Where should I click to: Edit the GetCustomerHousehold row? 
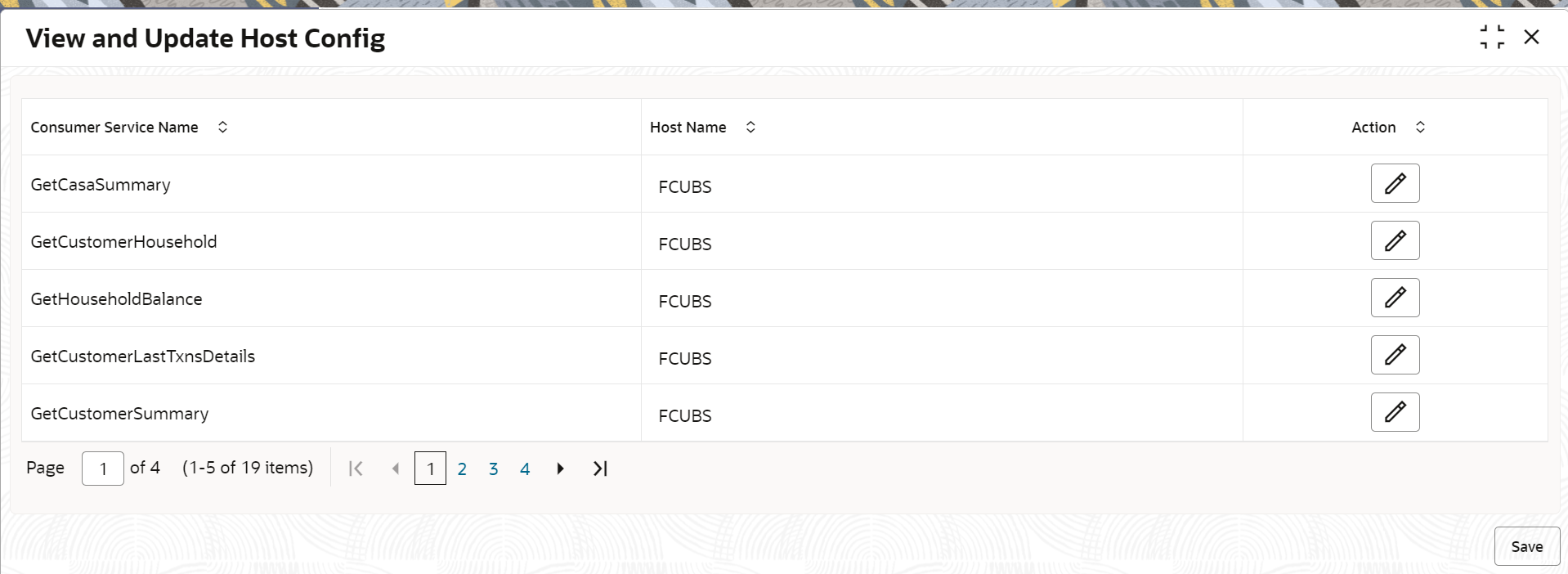pos(1395,240)
